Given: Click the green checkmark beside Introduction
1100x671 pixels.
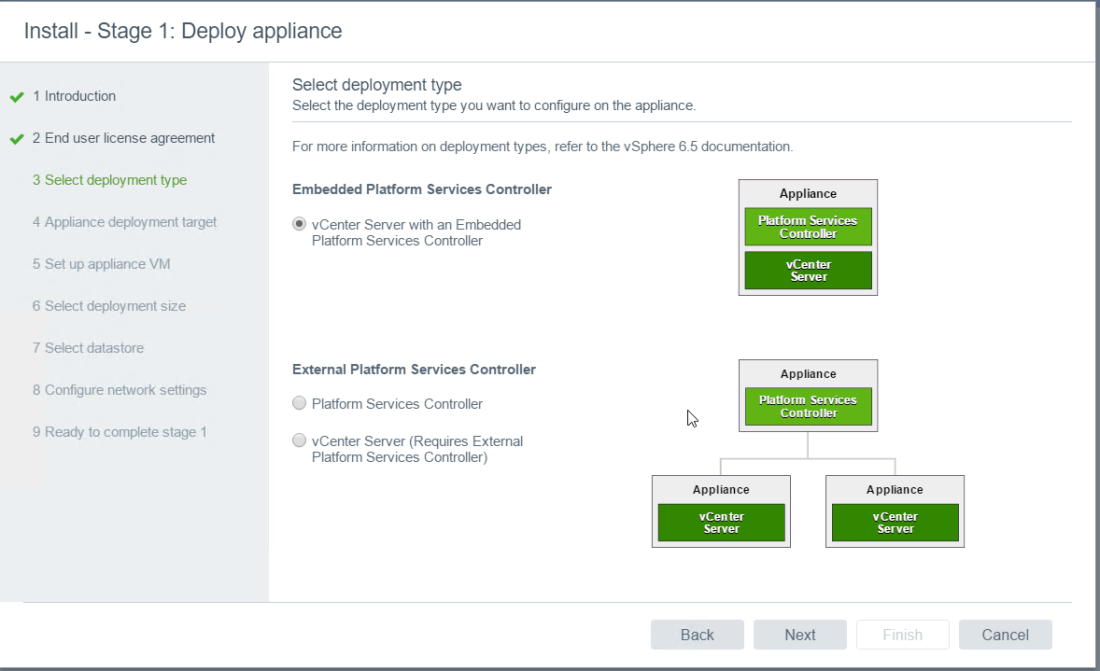Looking at the screenshot, I should (16, 97).
